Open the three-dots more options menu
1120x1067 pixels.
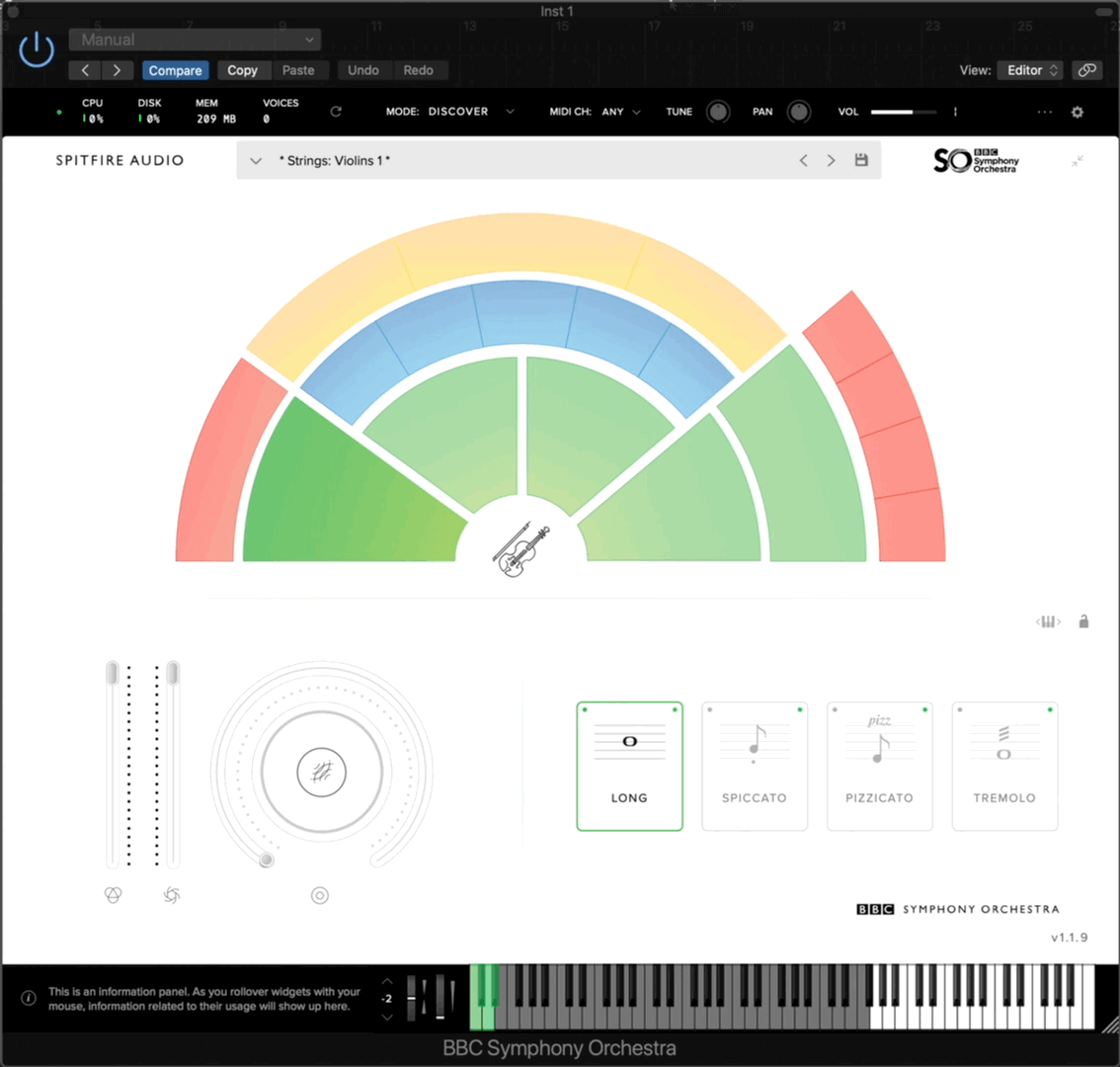tap(1044, 112)
